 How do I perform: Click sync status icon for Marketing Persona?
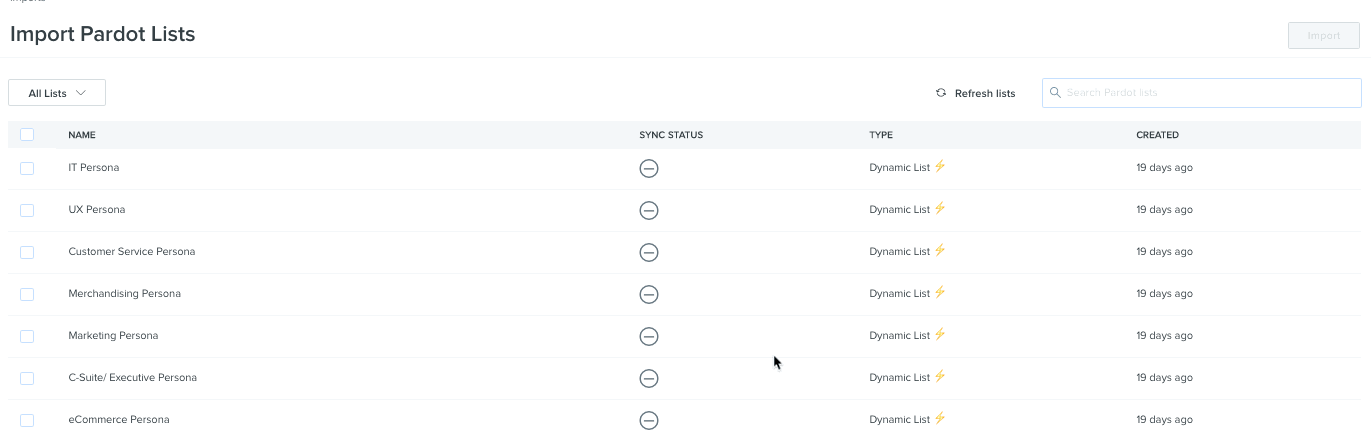(649, 336)
